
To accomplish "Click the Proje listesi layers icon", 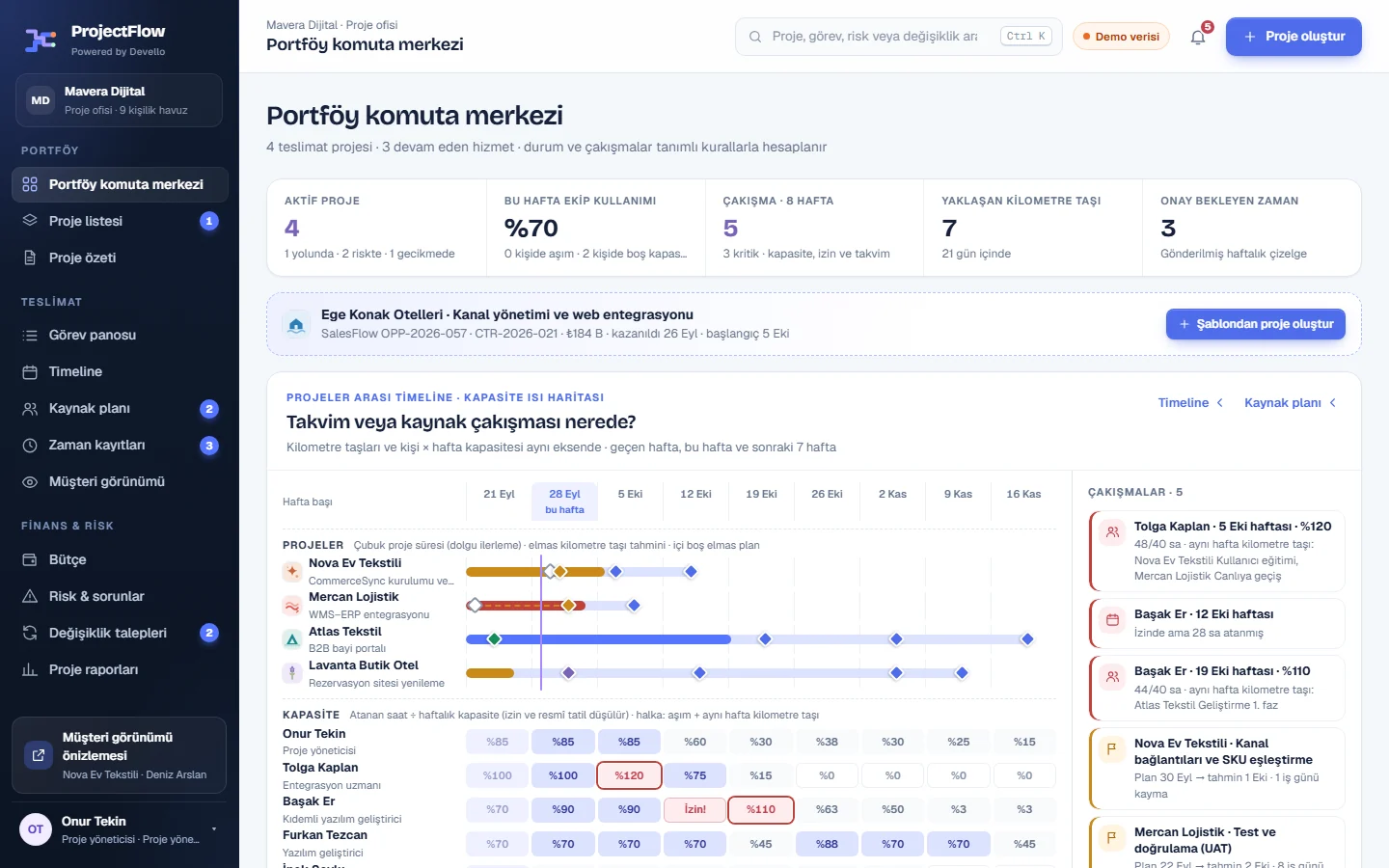I will [x=30, y=221].
